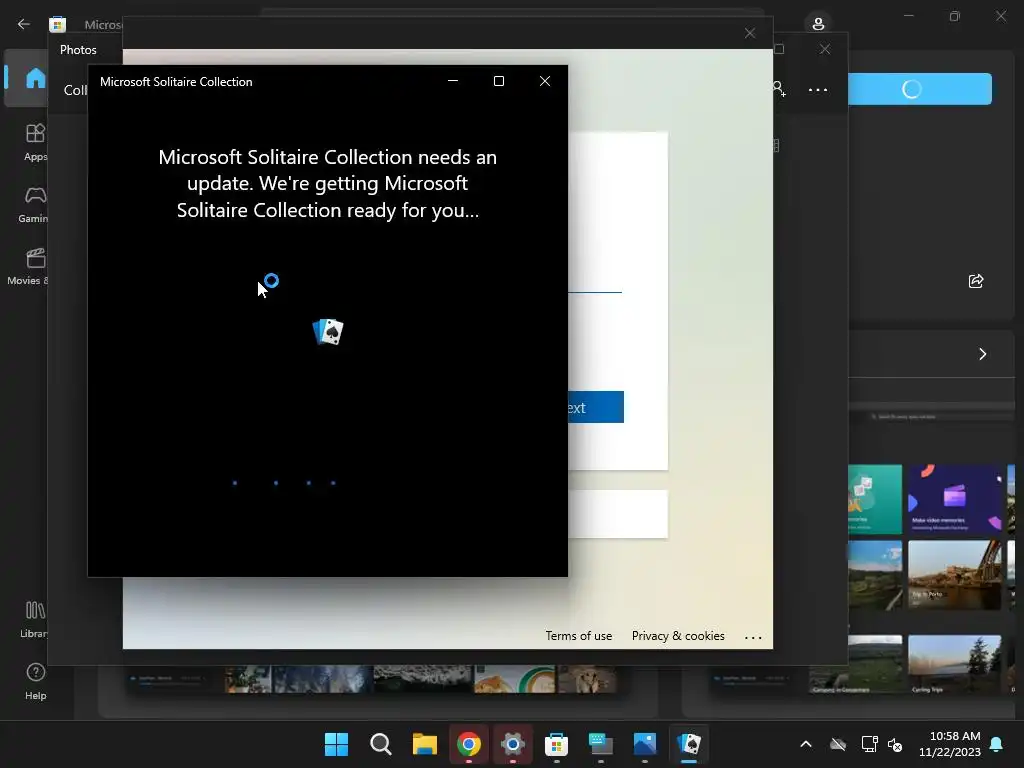Expand the chevron arrow in Store panel
This screenshot has width=1024, height=768.
[982, 354]
